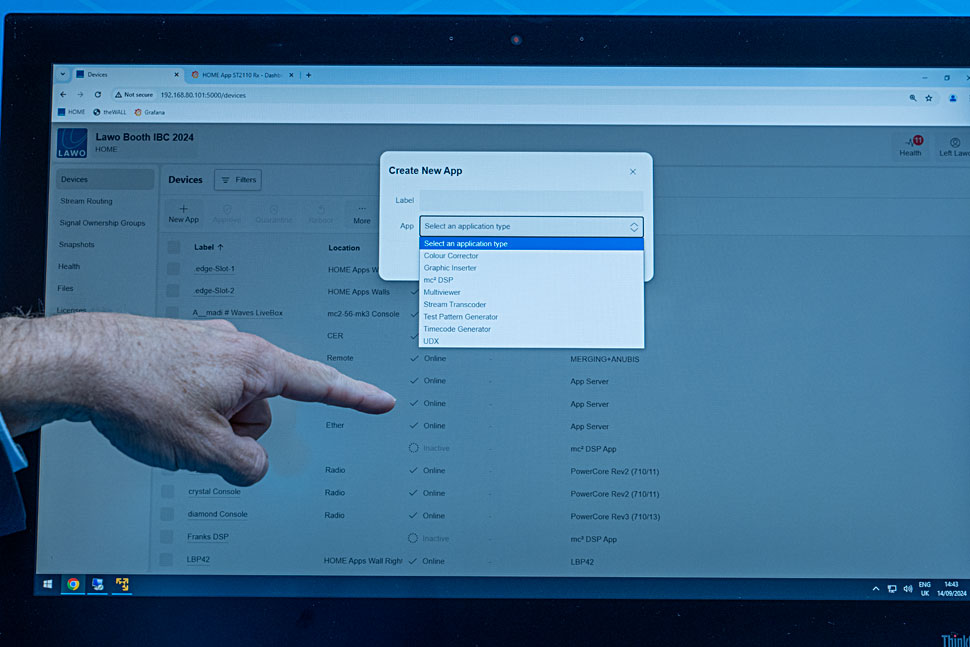Viewport: 970px width, 647px height.
Task: Tick the checkbox for Franks DSP
Action: click(x=166, y=536)
